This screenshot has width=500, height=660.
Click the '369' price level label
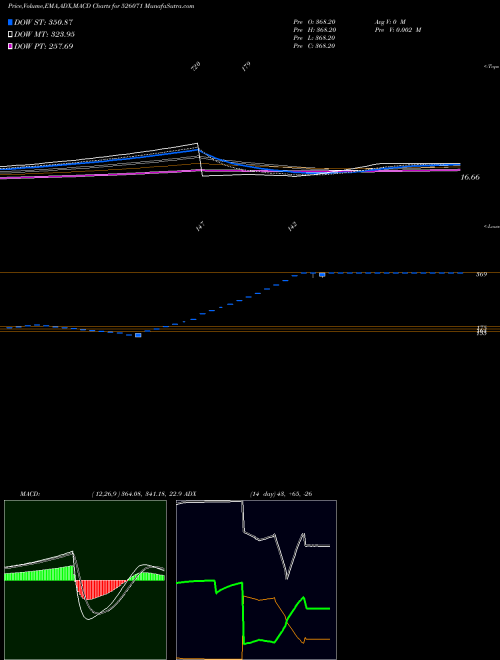(481, 274)
